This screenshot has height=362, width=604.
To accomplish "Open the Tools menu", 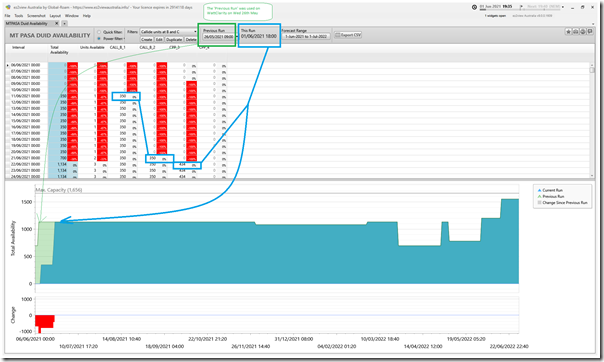I will click(19, 16).
